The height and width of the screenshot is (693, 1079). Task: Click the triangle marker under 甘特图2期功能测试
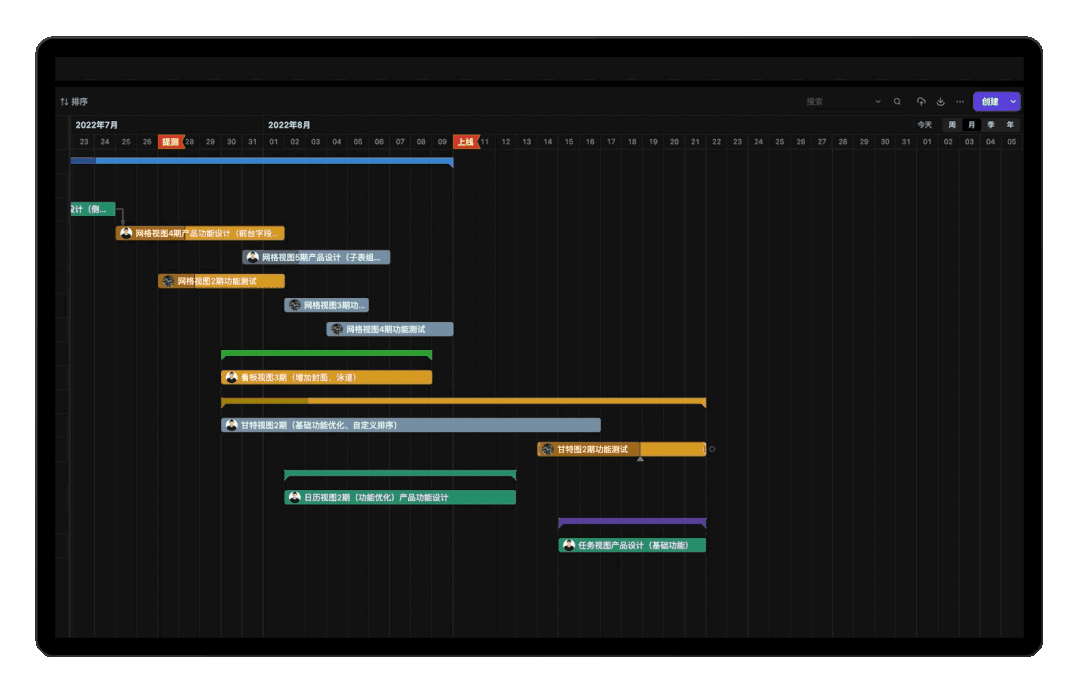tap(640, 459)
